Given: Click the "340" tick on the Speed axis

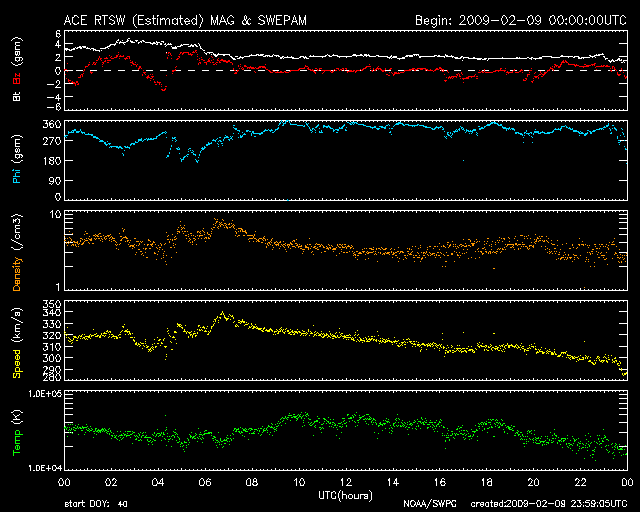Looking at the screenshot, I should tap(52, 313).
